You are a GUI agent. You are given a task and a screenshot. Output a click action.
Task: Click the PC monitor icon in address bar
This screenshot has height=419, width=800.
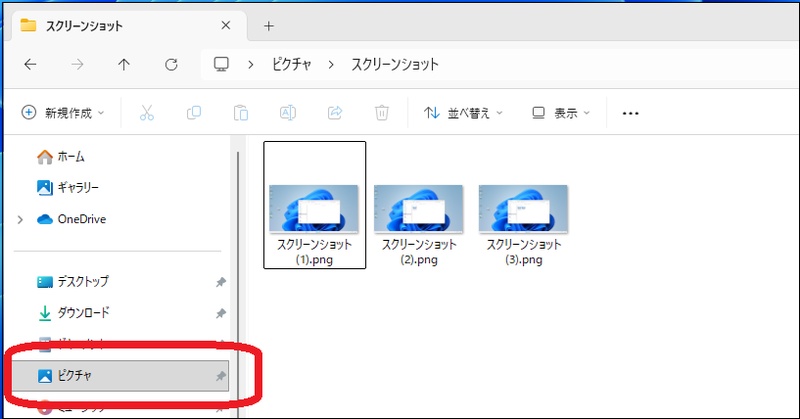coord(221,64)
